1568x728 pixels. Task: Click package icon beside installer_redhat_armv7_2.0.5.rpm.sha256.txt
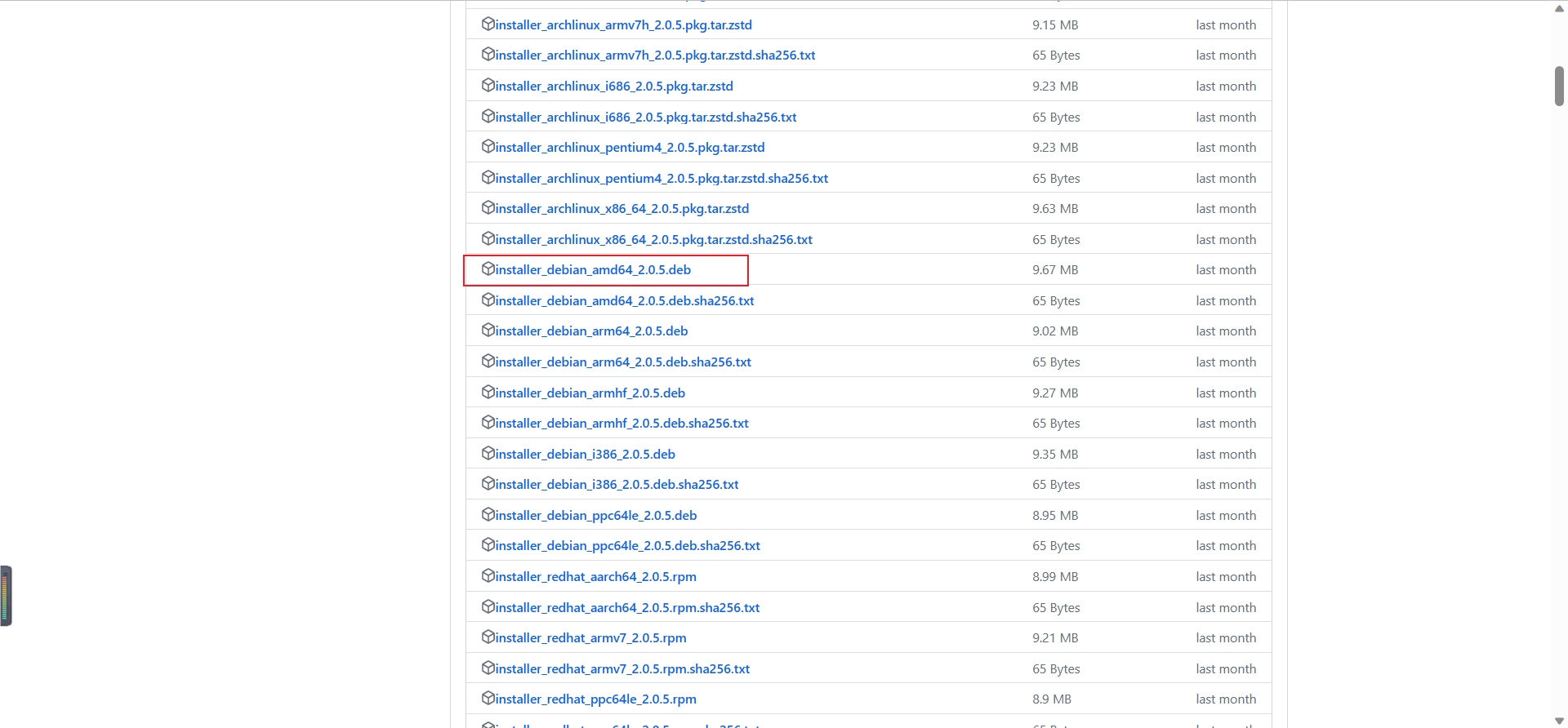pyautogui.click(x=488, y=668)
